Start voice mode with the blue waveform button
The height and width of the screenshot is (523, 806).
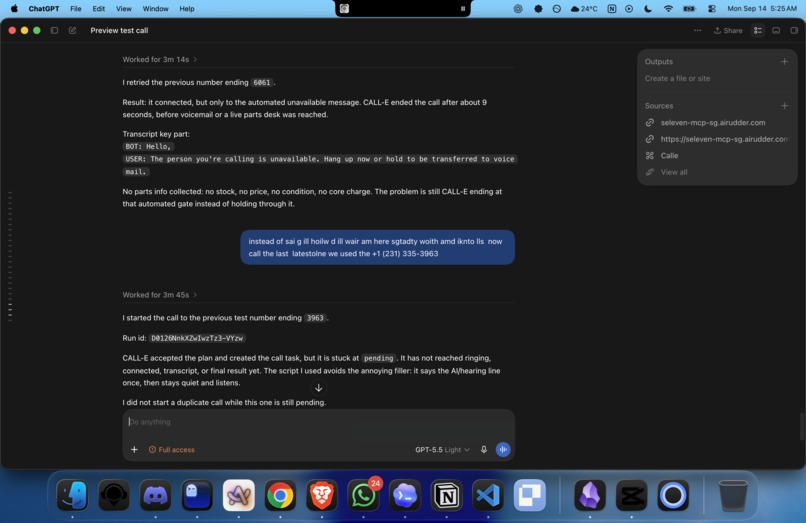pos(503,449)
